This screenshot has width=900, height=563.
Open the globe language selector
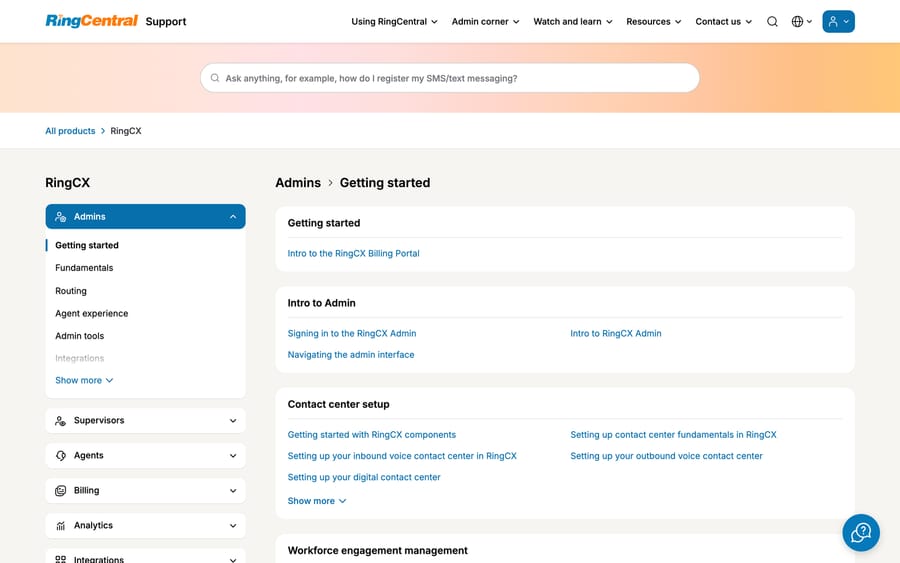point(801,21)
